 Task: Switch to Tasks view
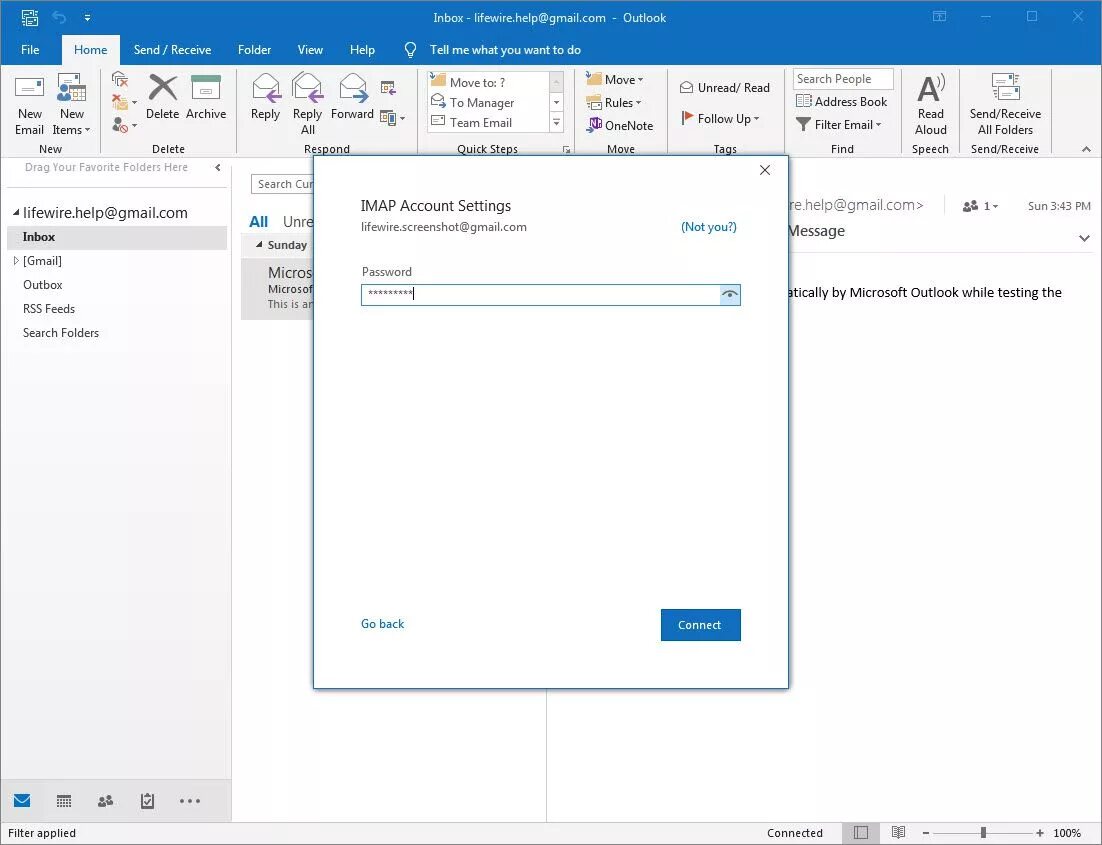coord(147,801)
